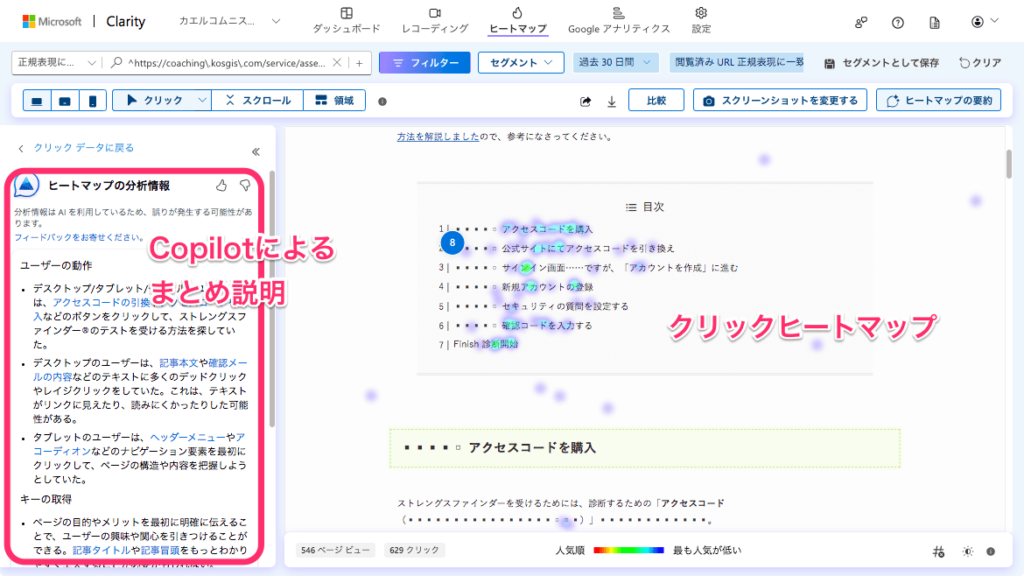Open ヒートマップの要約 button
1024x576 pixels.
[938, 101]
